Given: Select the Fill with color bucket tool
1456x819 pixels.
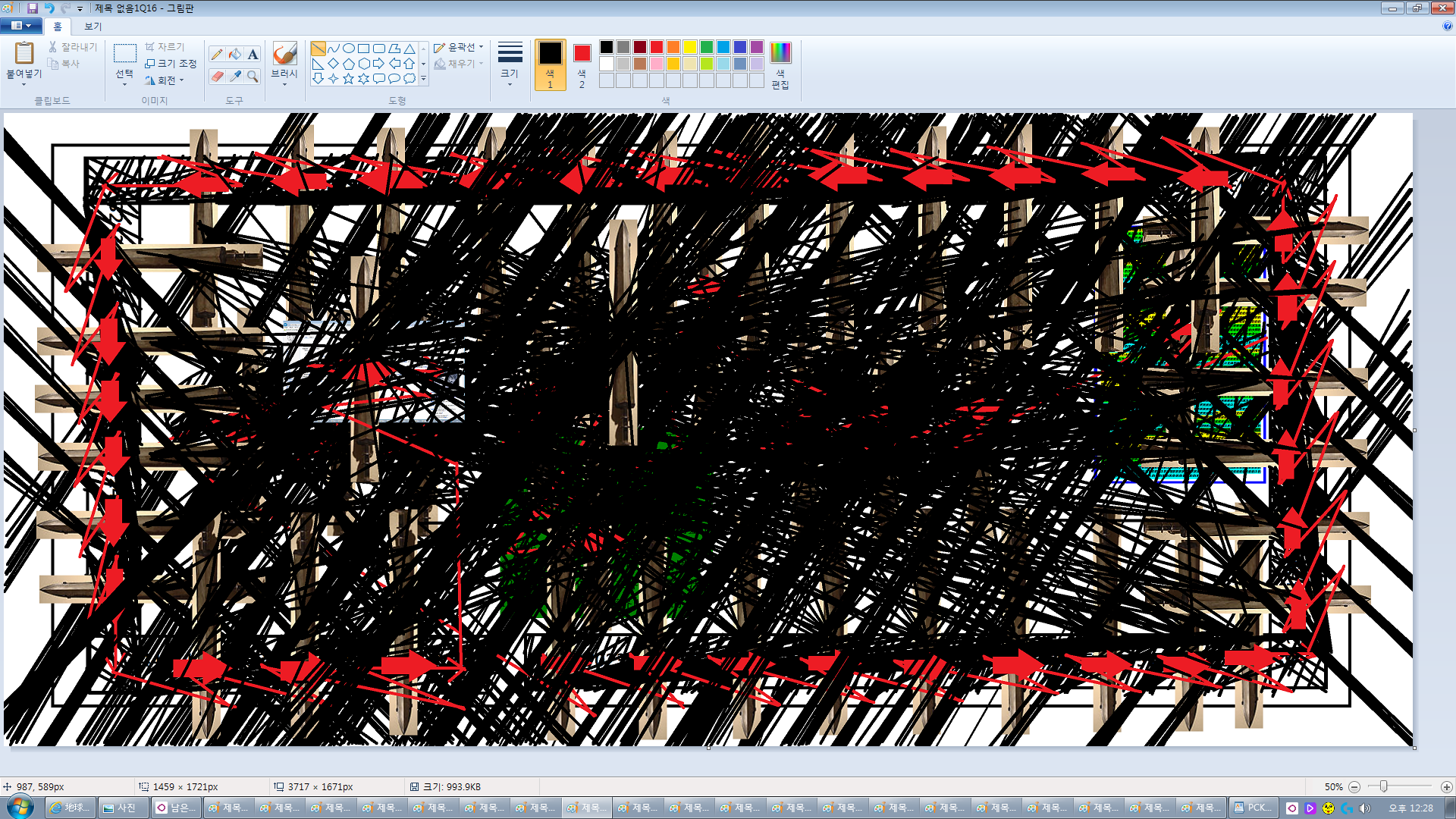Looking at the screenshot, I should click(x=235, y=54).
